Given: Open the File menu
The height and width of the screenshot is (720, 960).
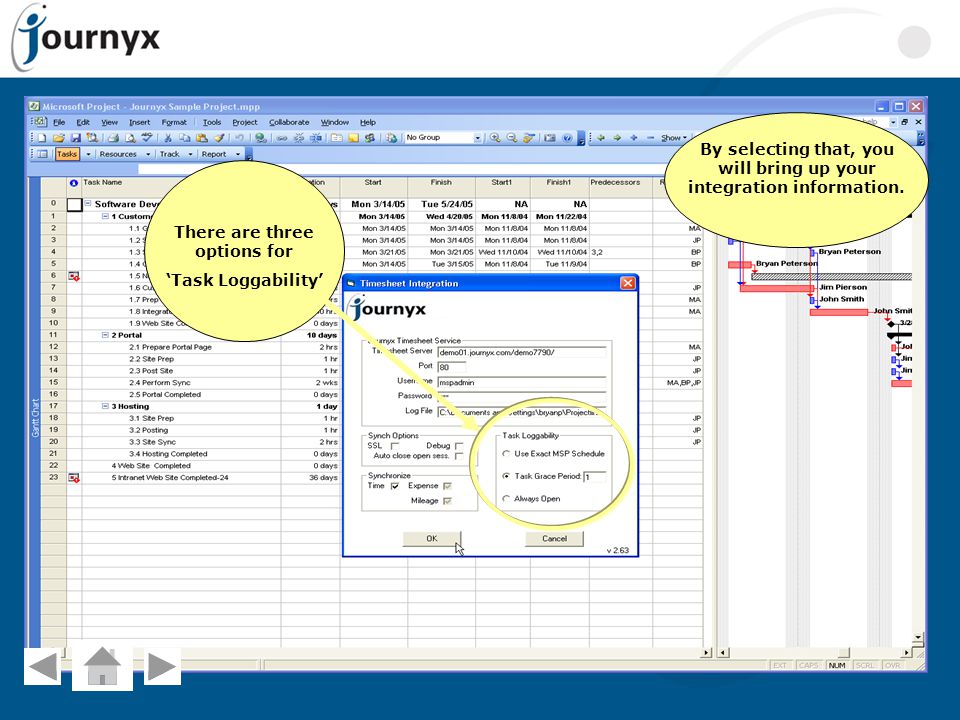Looking at the screenshot, I should tap(59, 122).
